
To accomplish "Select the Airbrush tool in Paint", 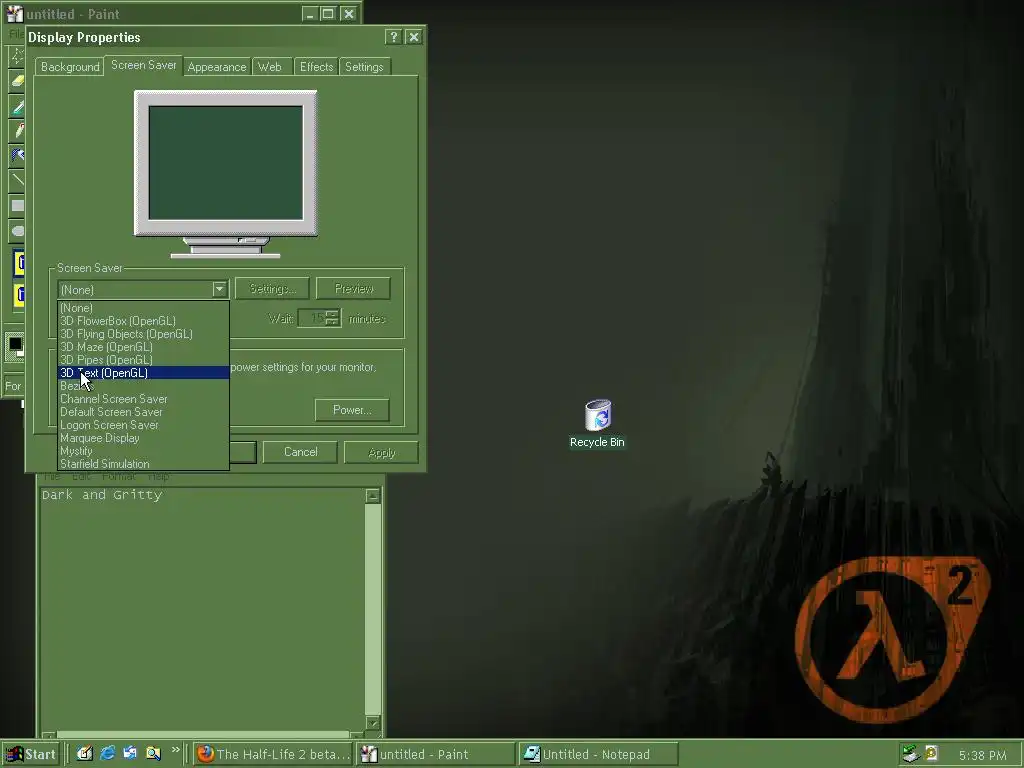I will pos(17,155).
